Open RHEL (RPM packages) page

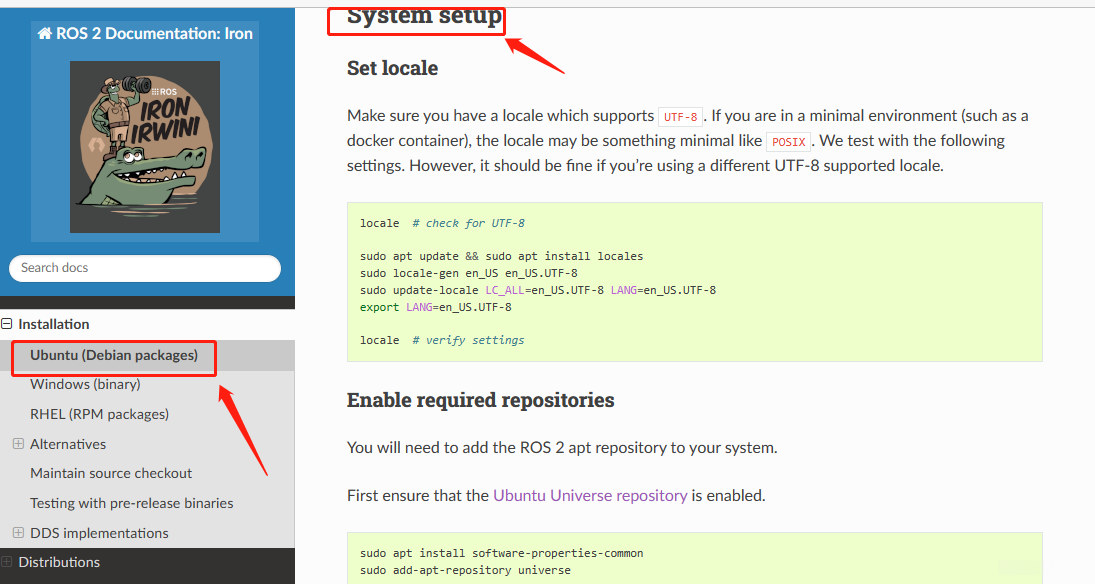pyautogui.click(x=99, y=414)
